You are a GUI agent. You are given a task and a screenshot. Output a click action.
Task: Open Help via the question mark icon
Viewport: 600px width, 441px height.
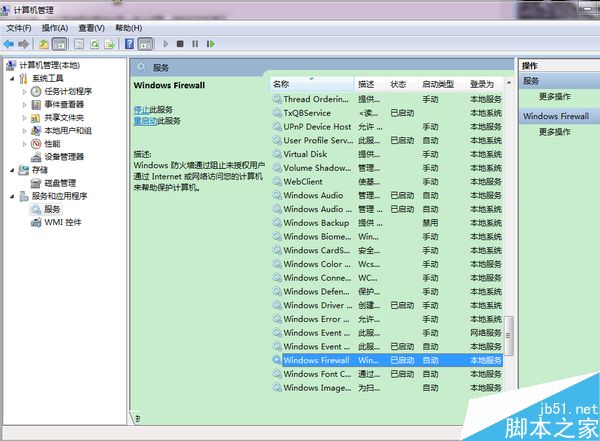pyautogui.click(x=129, y=44)
